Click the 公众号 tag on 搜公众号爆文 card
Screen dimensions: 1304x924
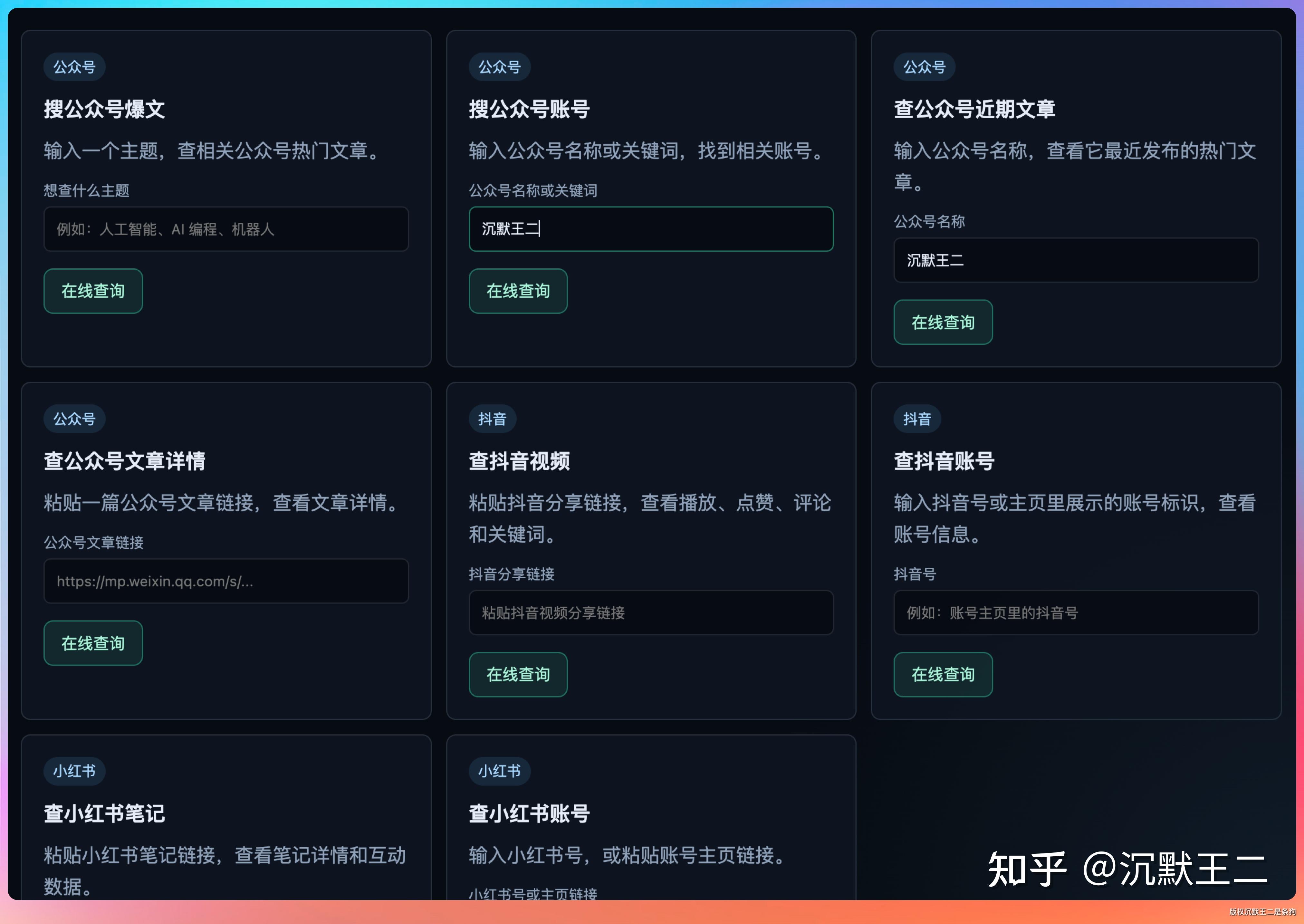pyautogui.click(x=74, y=67)
